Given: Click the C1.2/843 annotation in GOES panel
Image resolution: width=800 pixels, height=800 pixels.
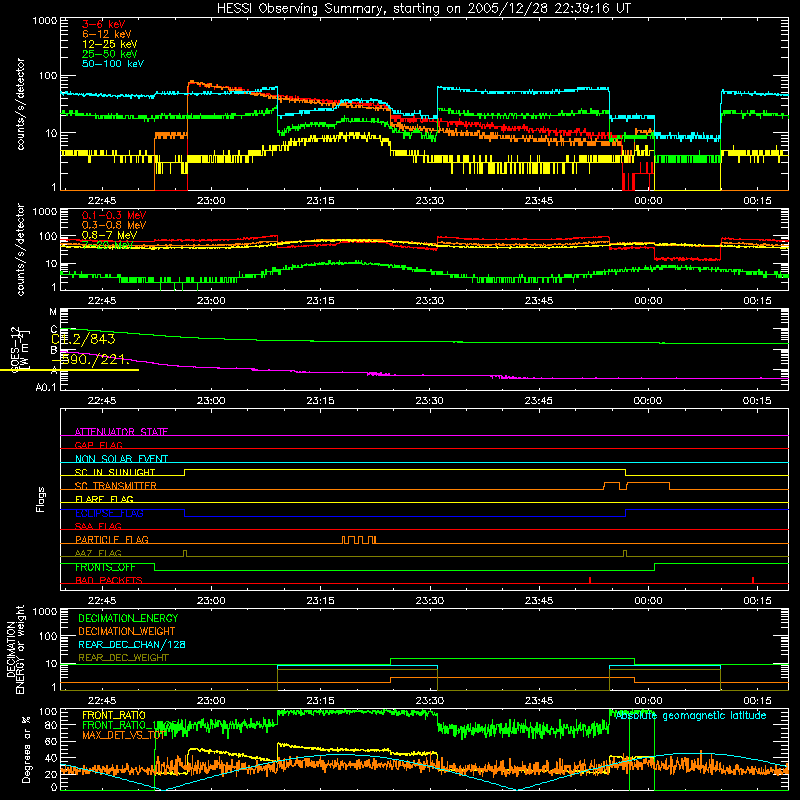Looking at the screenshot, I should [84, 339].
